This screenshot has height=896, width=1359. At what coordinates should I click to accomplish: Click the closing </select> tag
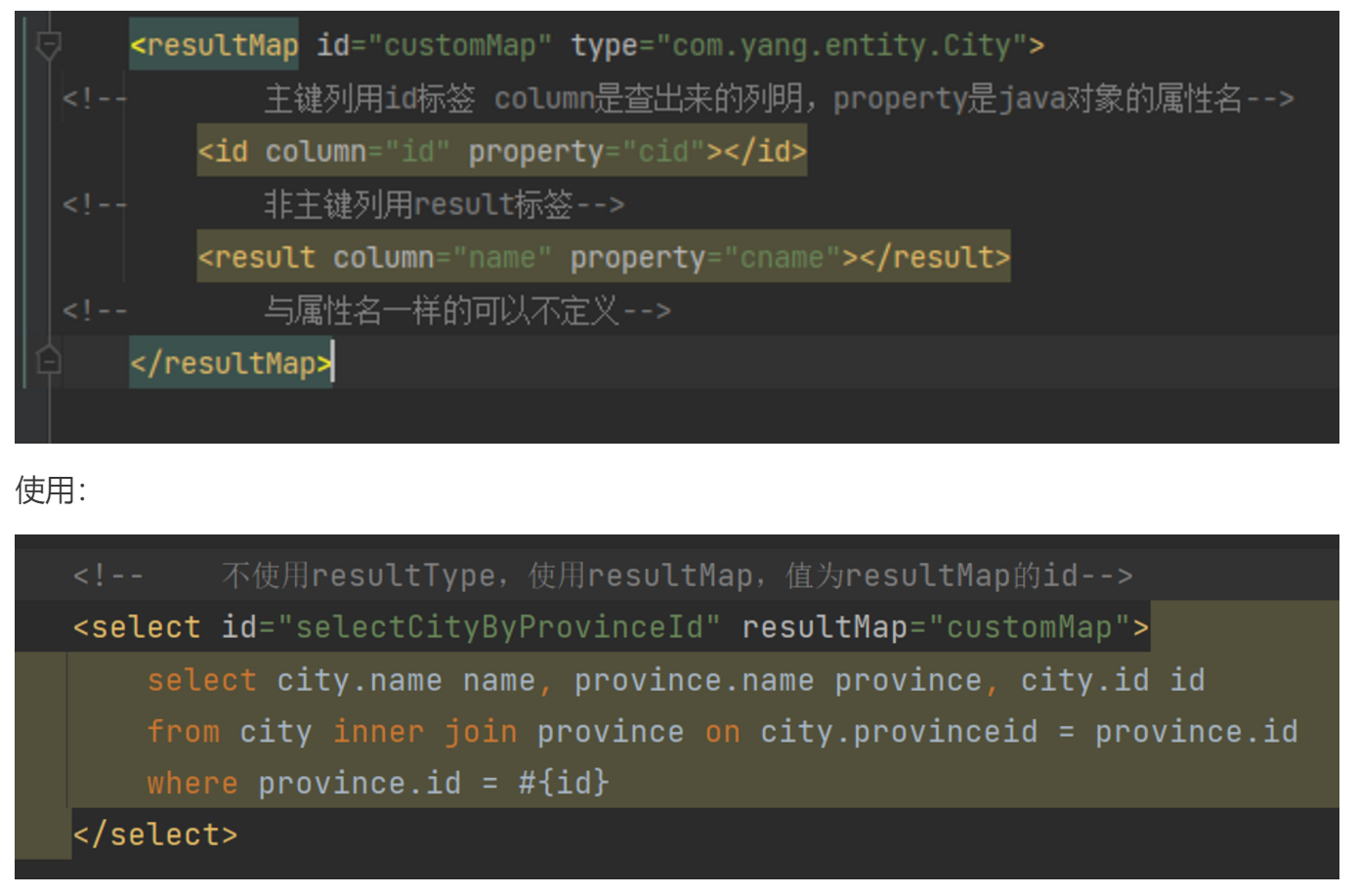155,835
